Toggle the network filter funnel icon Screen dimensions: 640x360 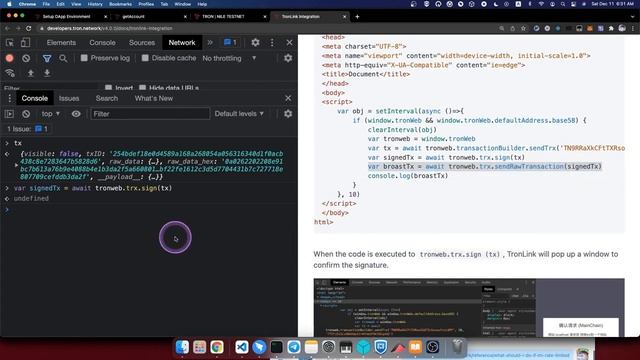pos(47,58)
